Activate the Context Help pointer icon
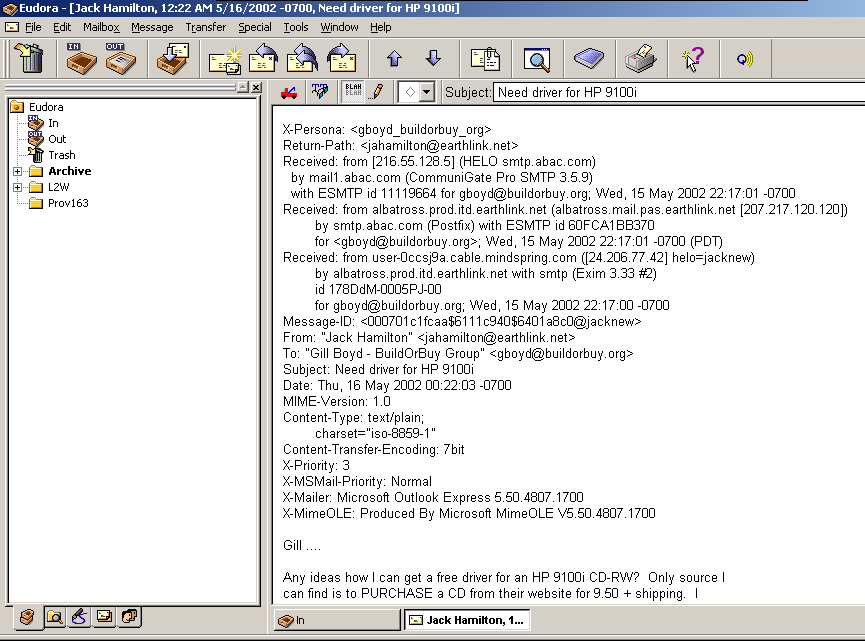This screenshot has width=865, height=641. pyautogui.click(x=693, y=58)
